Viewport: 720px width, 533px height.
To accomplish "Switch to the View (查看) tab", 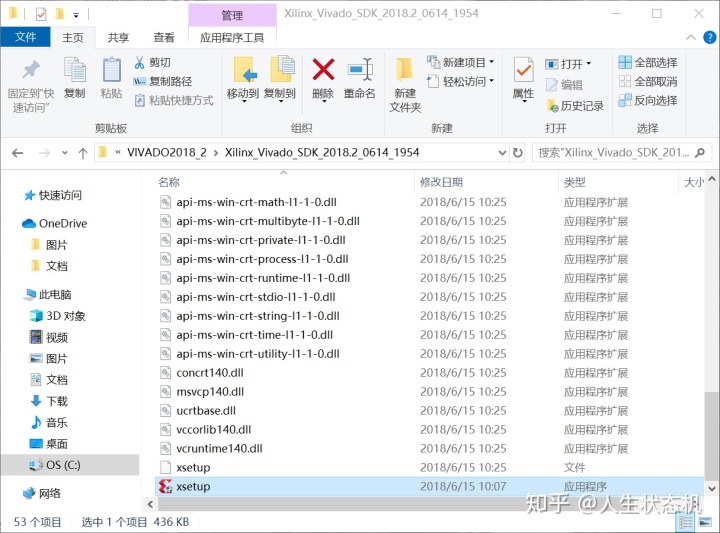I will click(x=163, y=38).
